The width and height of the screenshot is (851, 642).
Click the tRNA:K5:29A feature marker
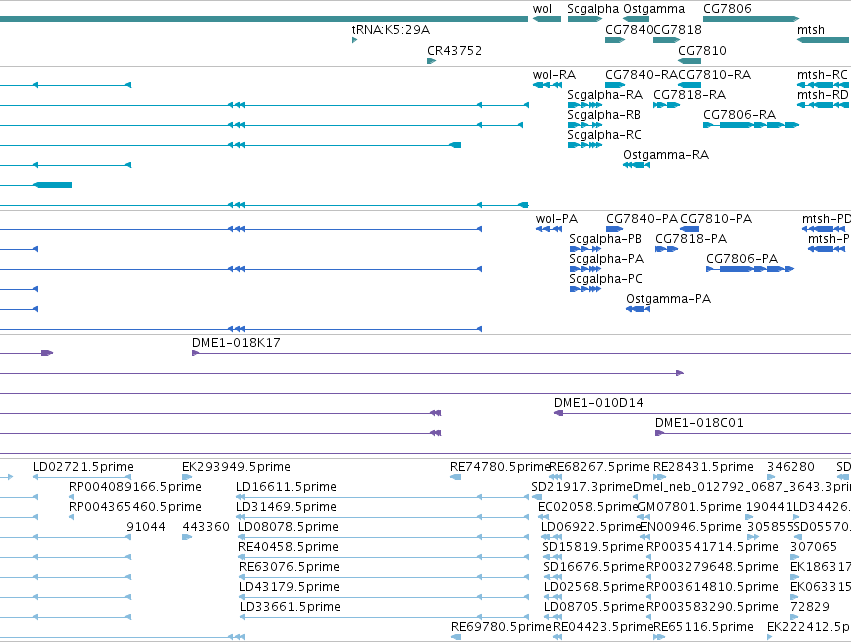tap(354, 40)
